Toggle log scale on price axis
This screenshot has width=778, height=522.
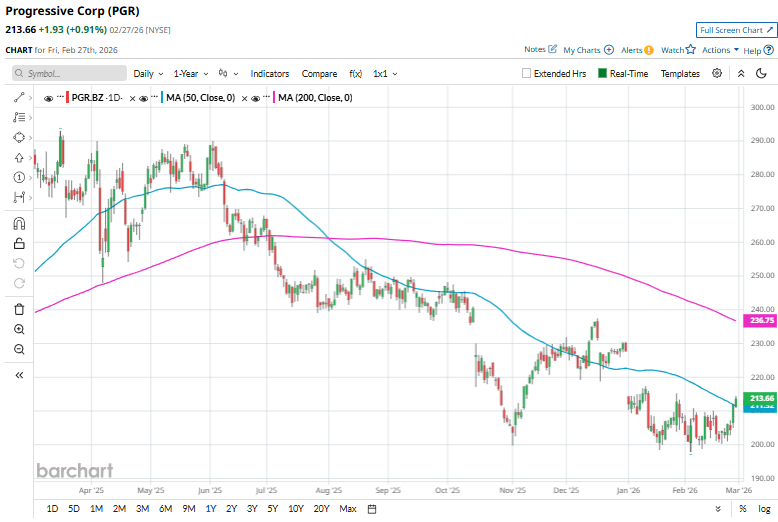click(x=764, y=509)
